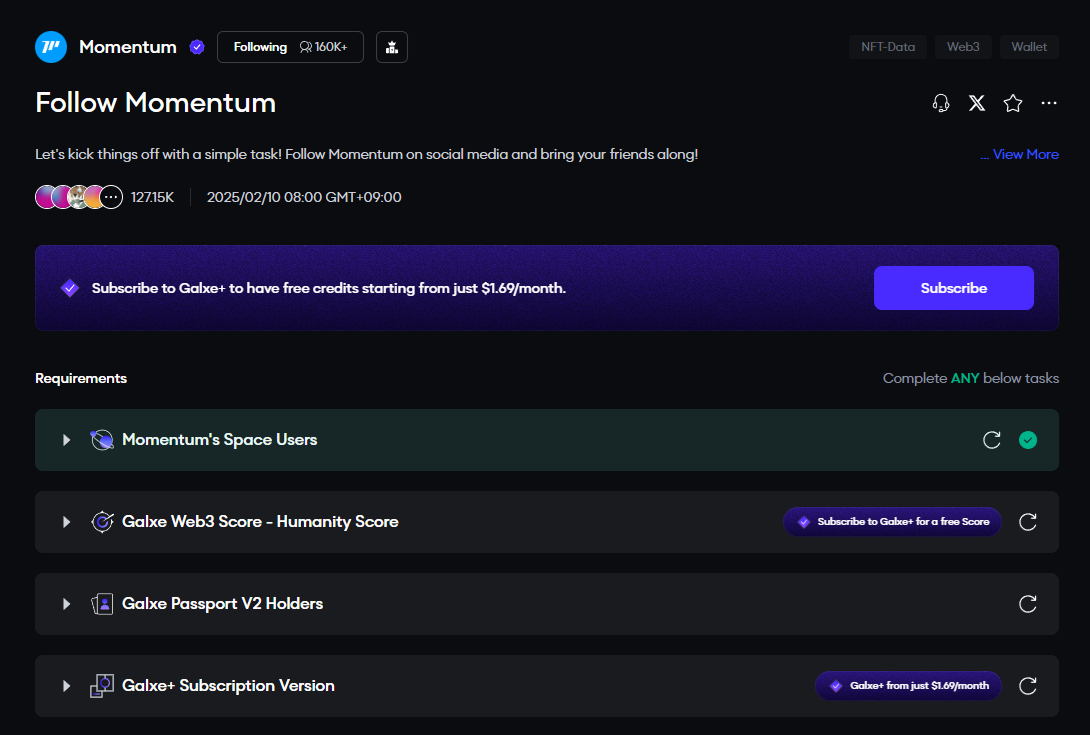Click the diamond icon in the Galxe+ banner

70,288
